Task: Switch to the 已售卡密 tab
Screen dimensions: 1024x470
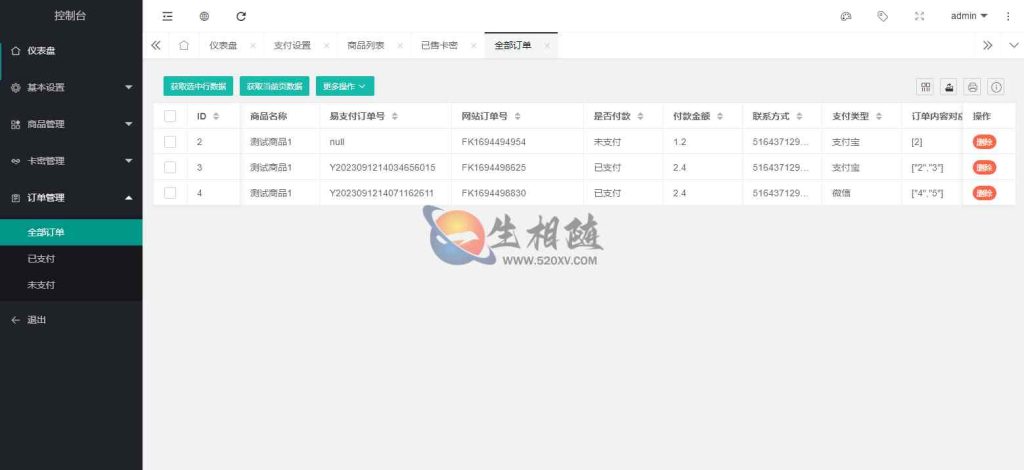Action: 439,46
